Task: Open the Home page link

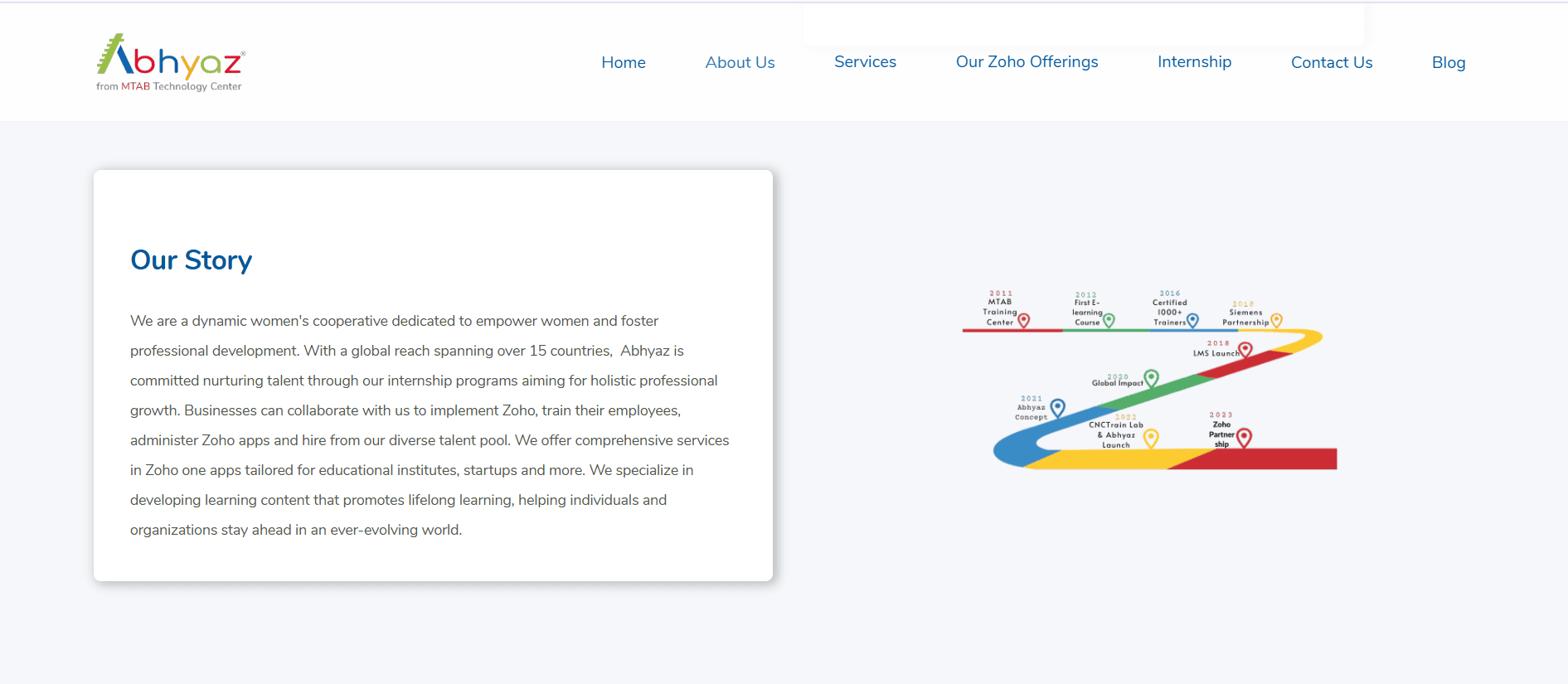Action: coord(624,62)
